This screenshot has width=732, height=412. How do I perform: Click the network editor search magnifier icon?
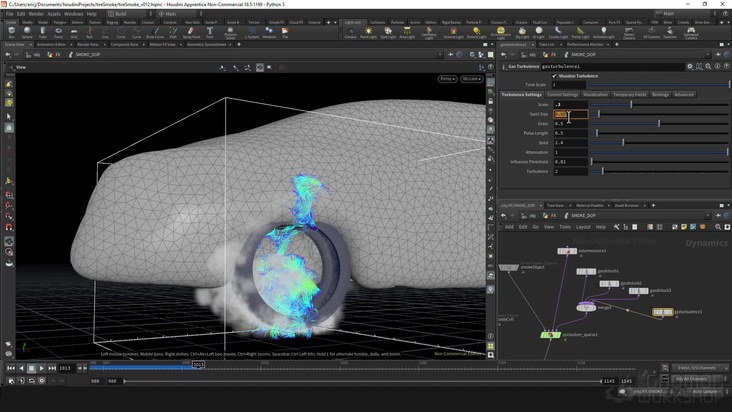click(718, 227)
